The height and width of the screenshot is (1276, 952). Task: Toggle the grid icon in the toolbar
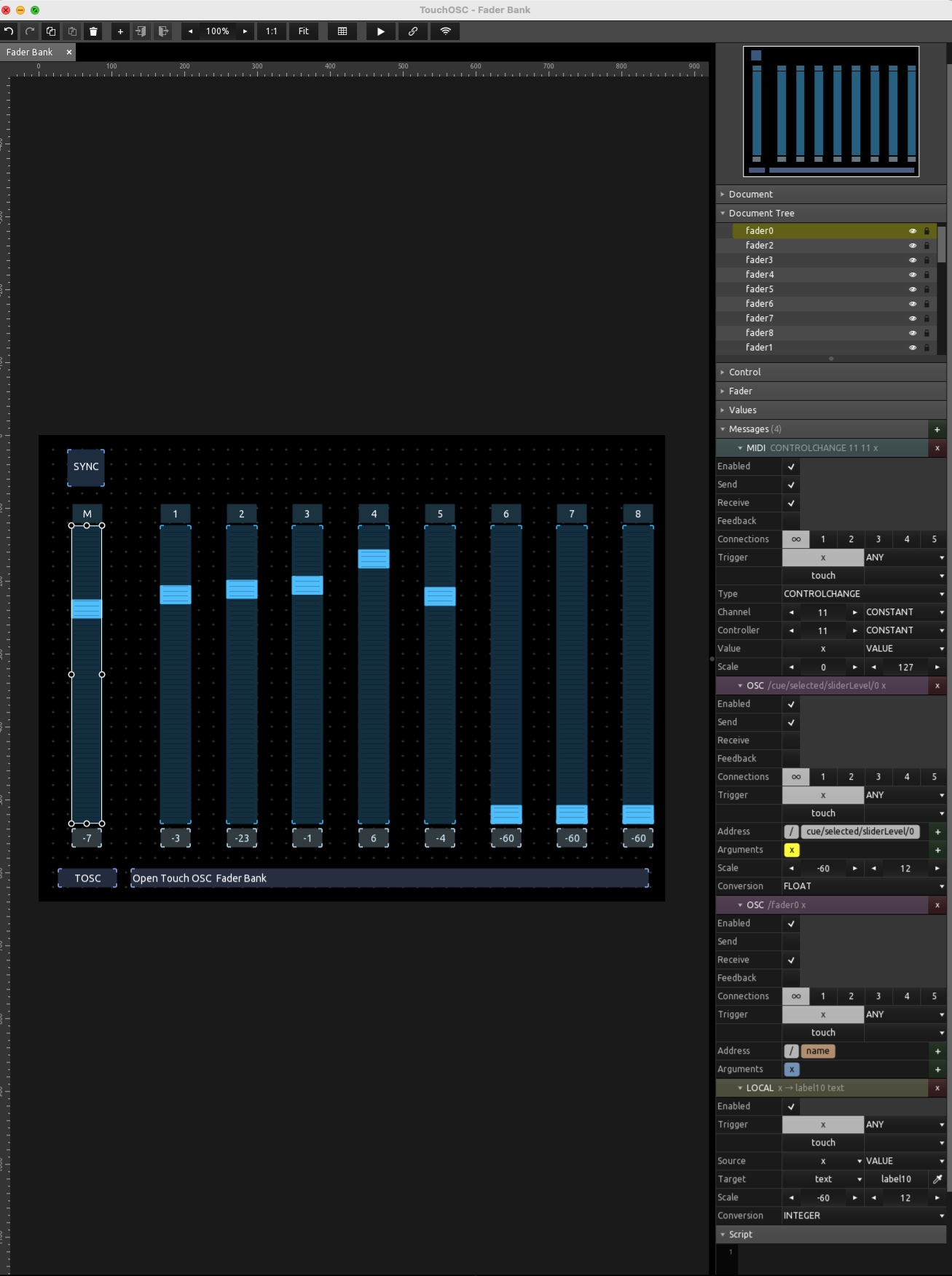[x=342, y=31]
